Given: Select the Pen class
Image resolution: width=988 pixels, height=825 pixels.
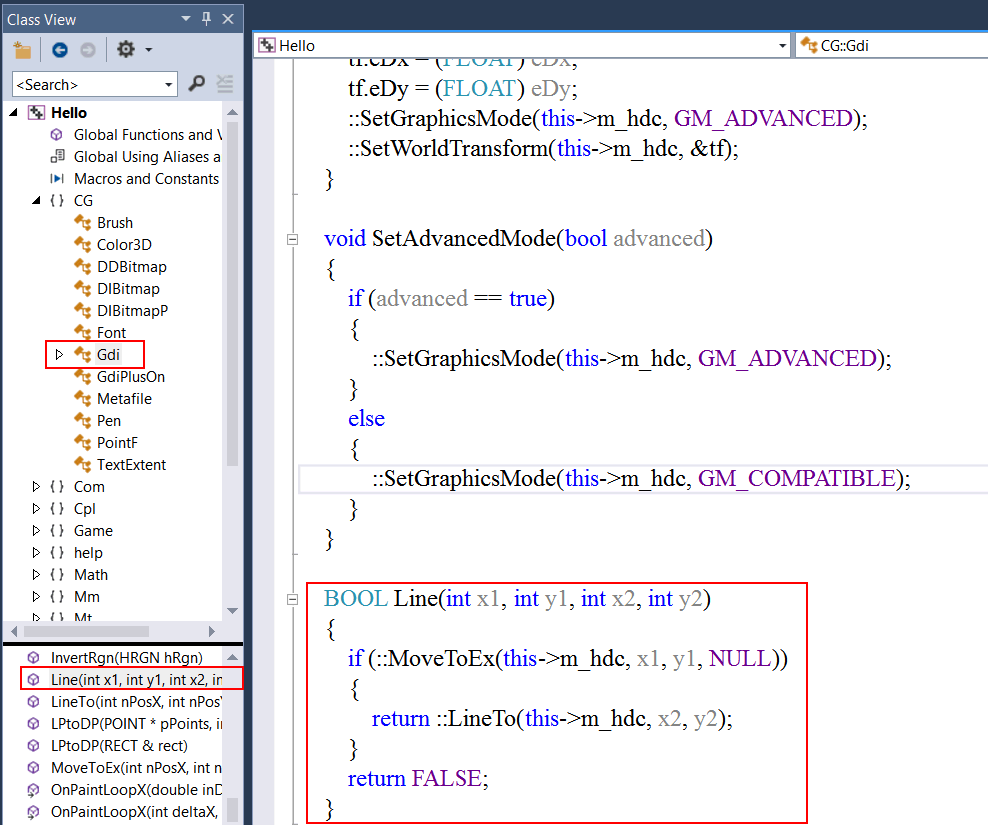Looking at the screenshot, I should [x=109, y=421].
